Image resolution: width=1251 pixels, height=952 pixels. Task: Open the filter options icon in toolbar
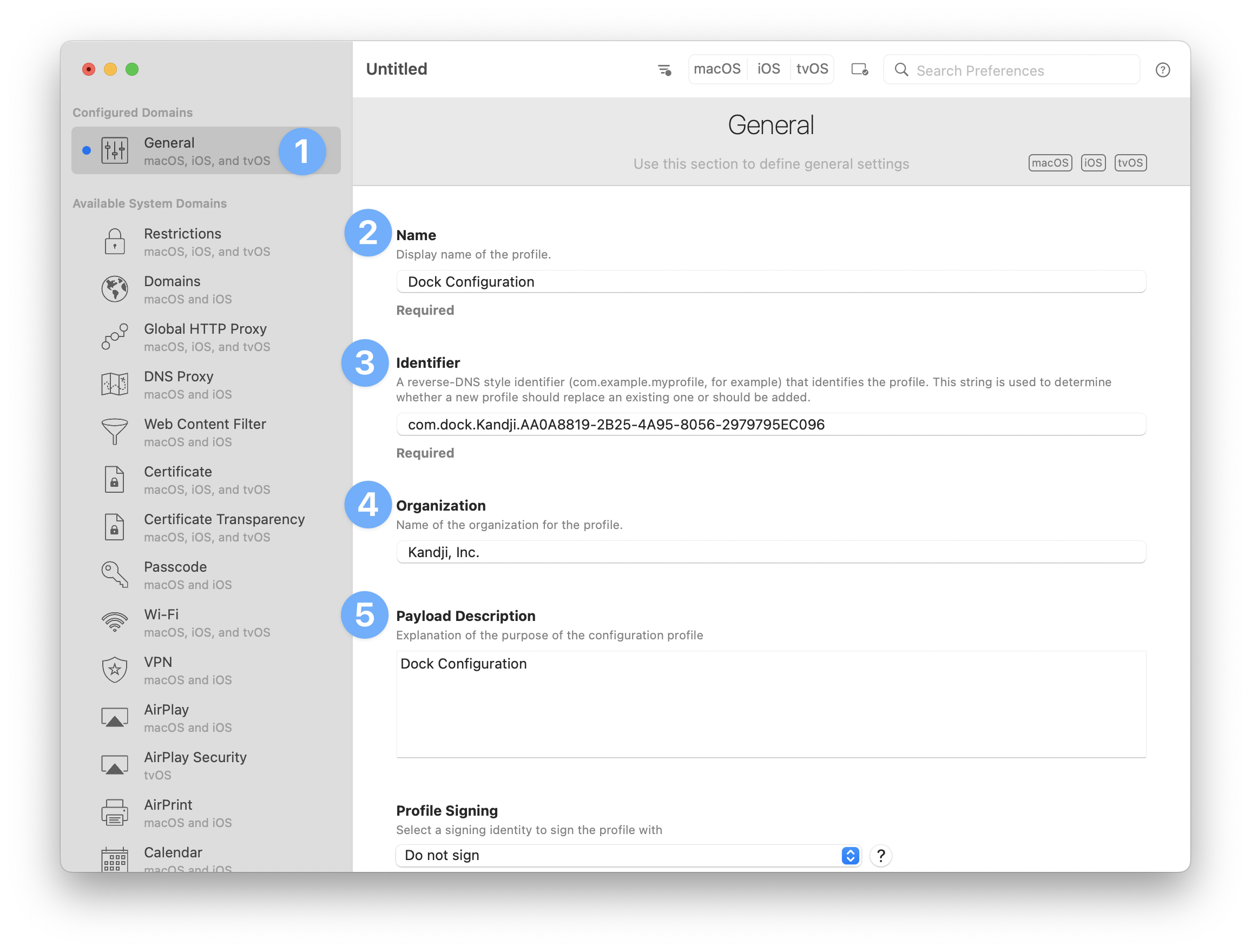point(664,70)
